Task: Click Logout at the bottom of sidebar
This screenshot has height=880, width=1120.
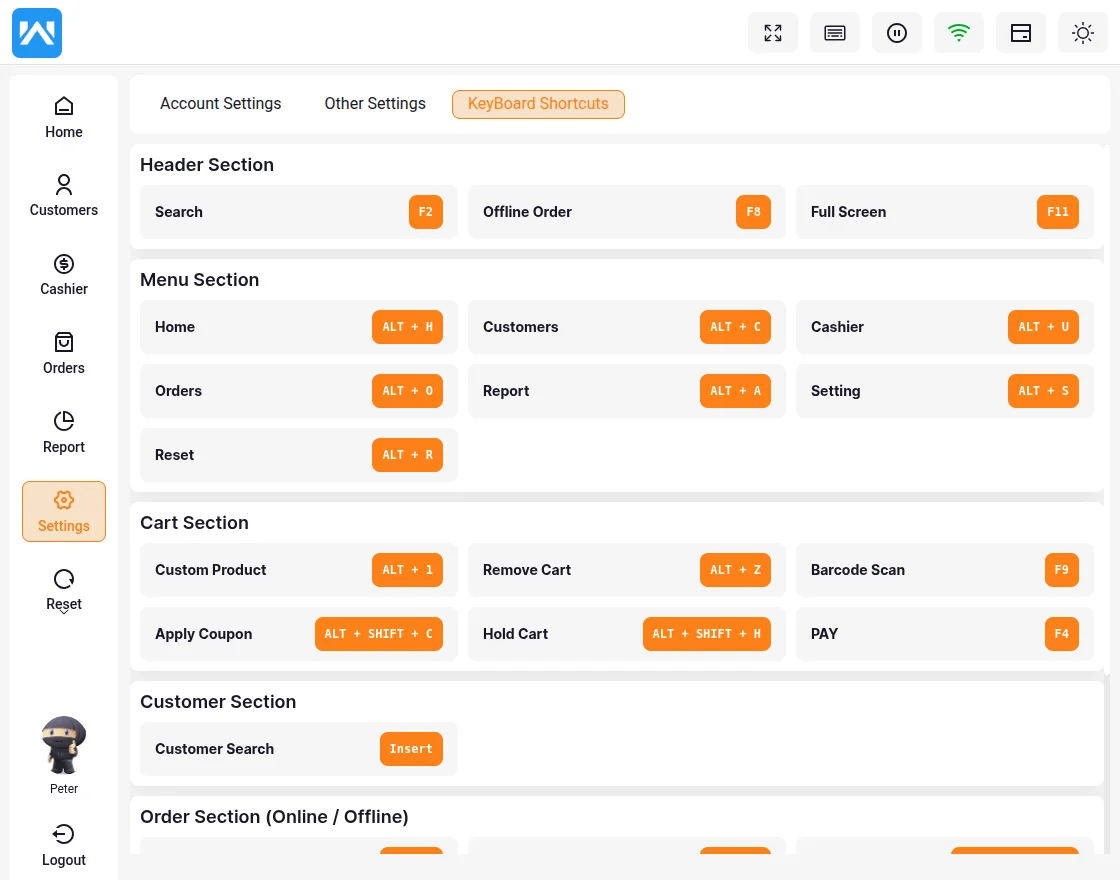Action: [x=64, y=845]
